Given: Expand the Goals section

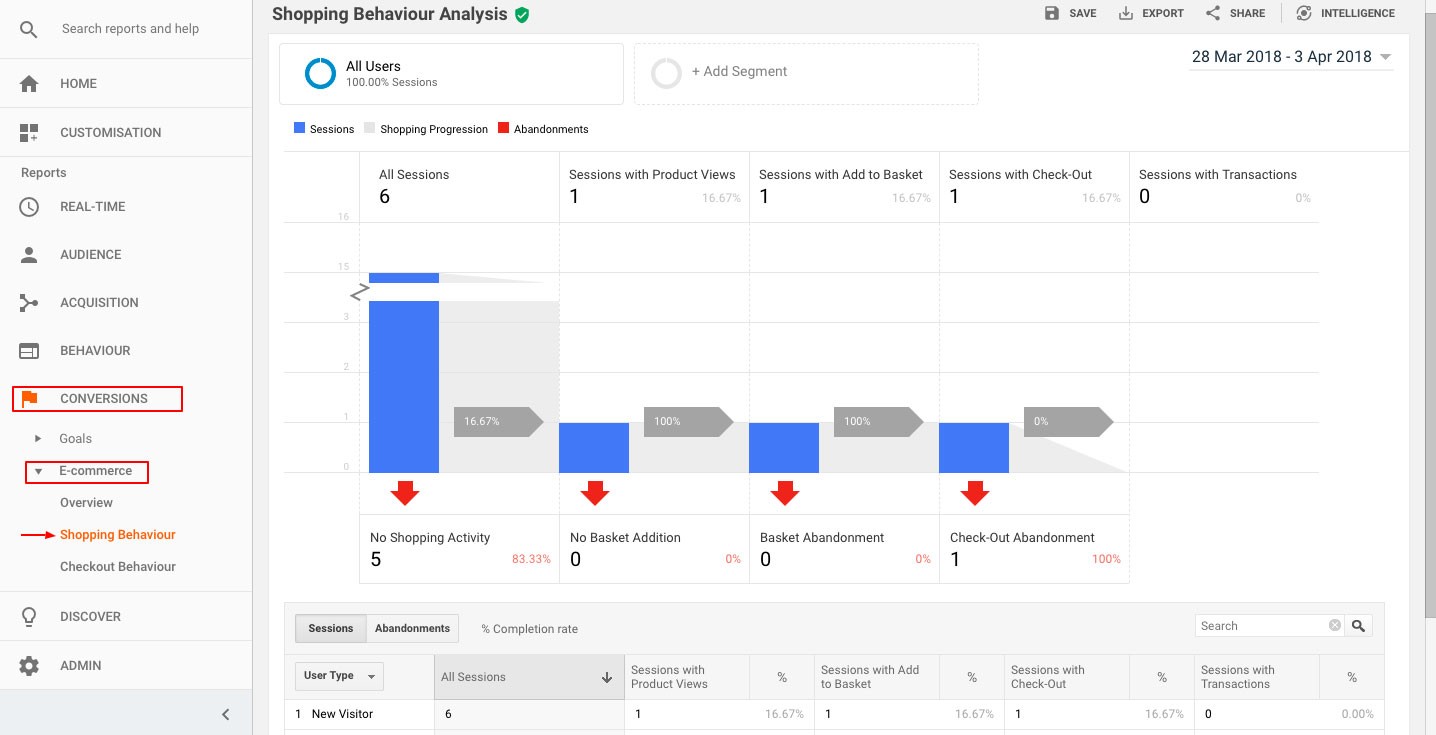Looking at the screenshot, I should tap(39, 439).
